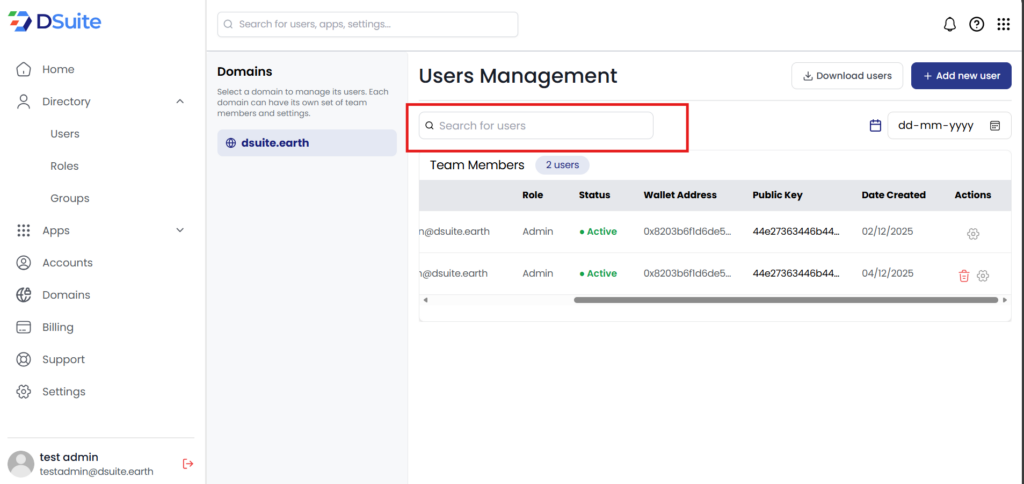Click the DSuite logo
Viewport: 1024px width, 484px height.
[x=58, y=22]
